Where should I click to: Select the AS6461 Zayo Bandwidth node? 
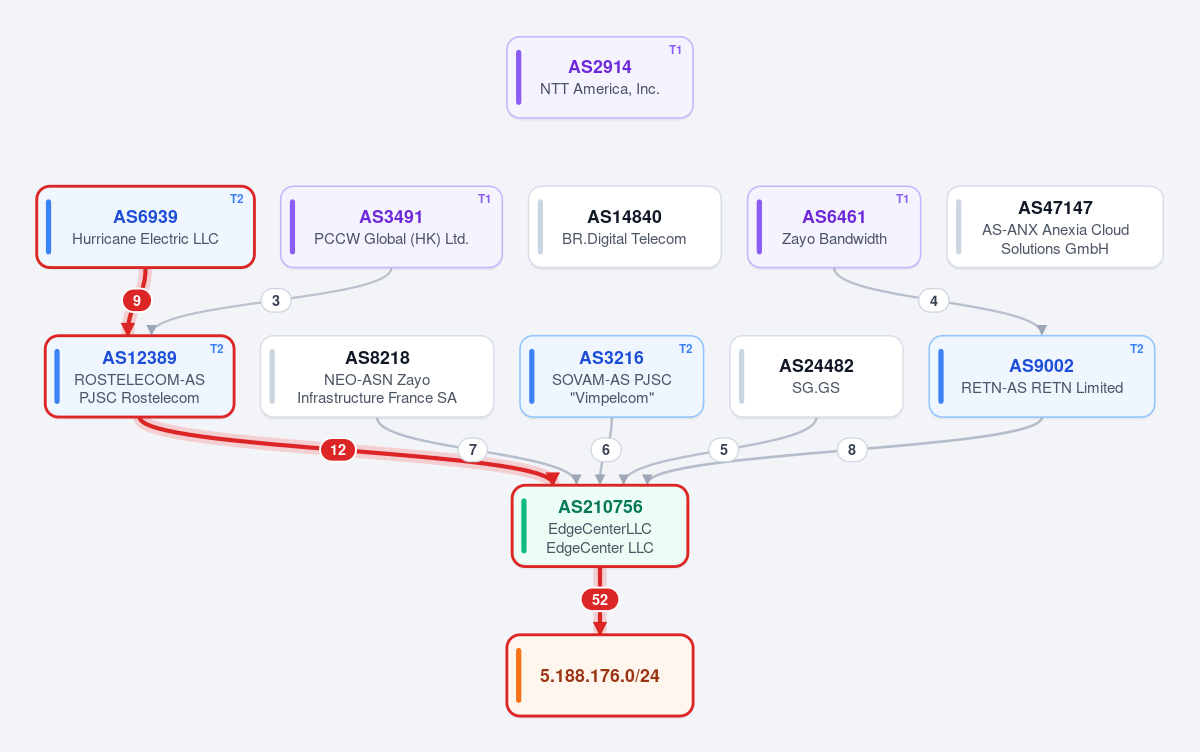(x=834, y=227)
